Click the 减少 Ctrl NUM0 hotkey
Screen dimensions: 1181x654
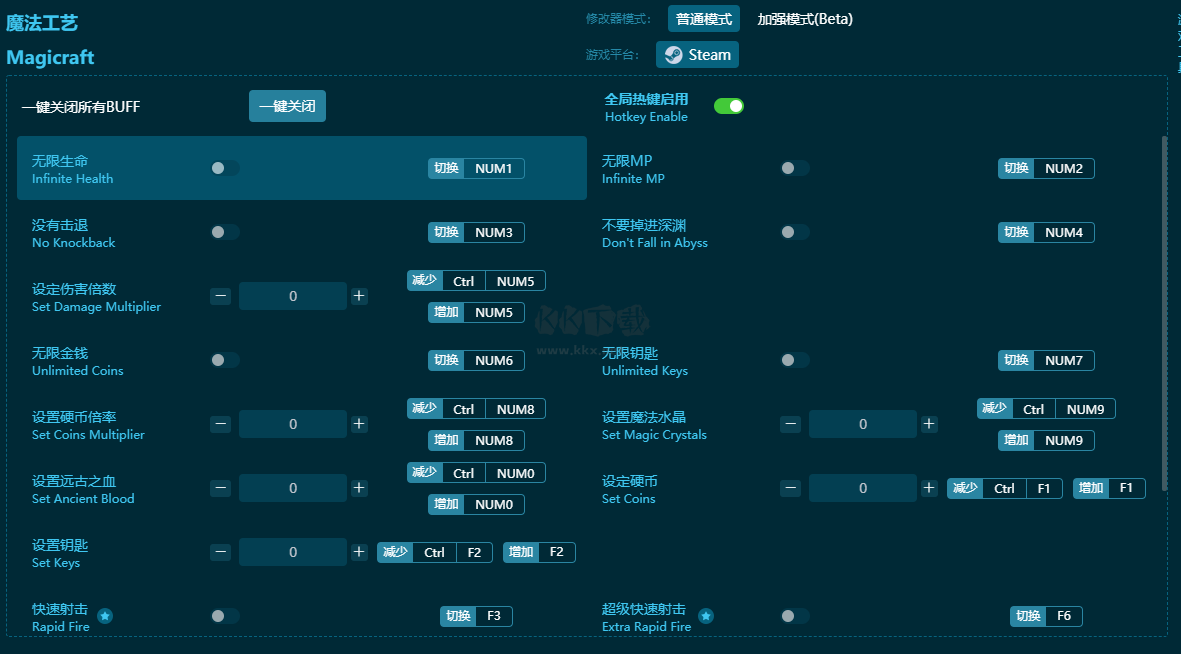pyautogui.click(x=476, y=473)
